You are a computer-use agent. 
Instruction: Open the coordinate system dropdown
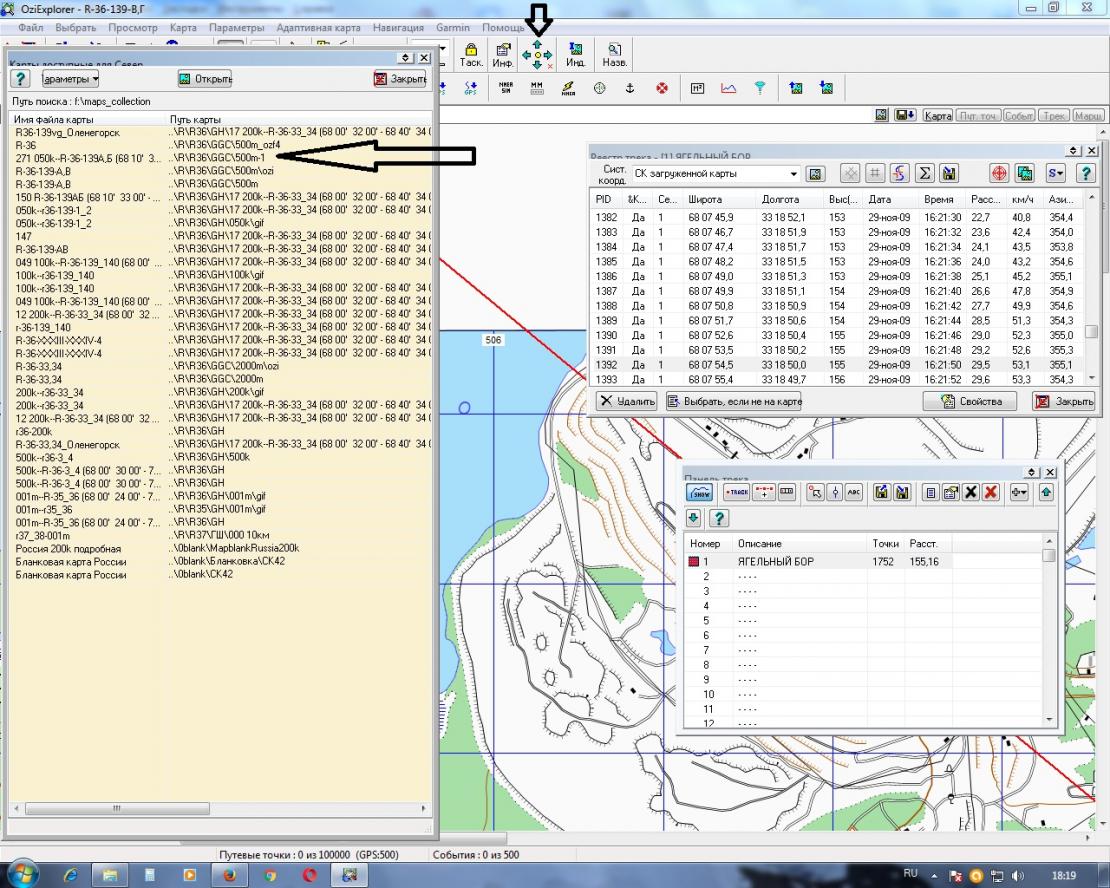point(793,174)
